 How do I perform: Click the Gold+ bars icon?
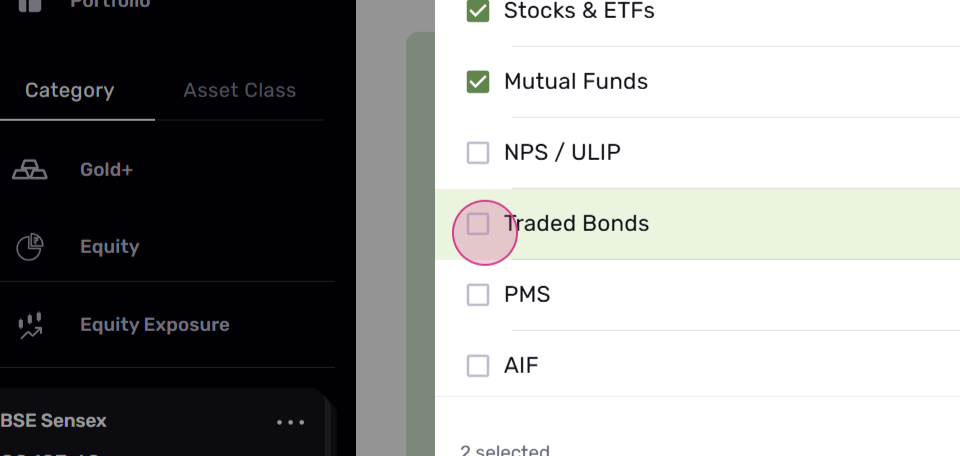click(30, 170)
